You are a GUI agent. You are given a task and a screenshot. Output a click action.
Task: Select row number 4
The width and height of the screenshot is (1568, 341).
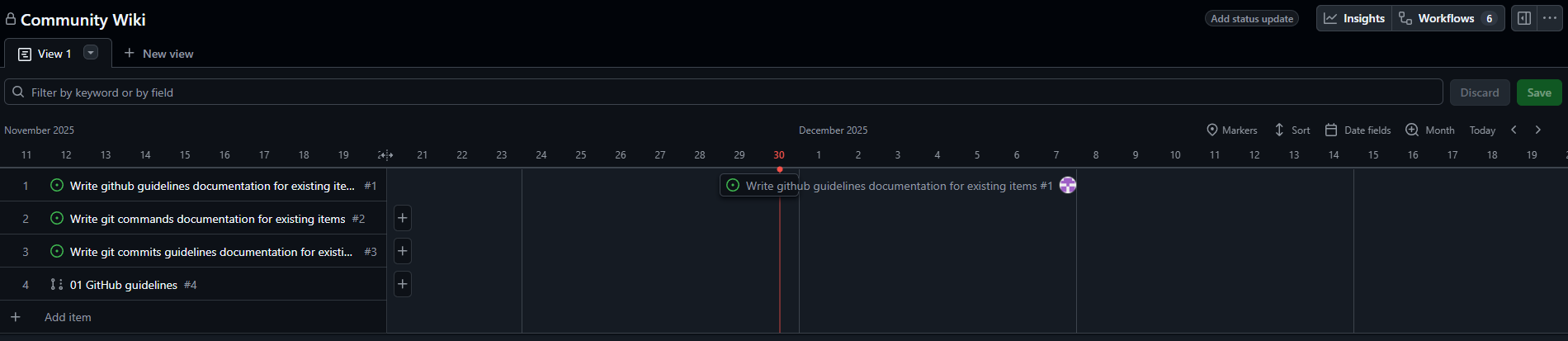(x=26, y=285)
